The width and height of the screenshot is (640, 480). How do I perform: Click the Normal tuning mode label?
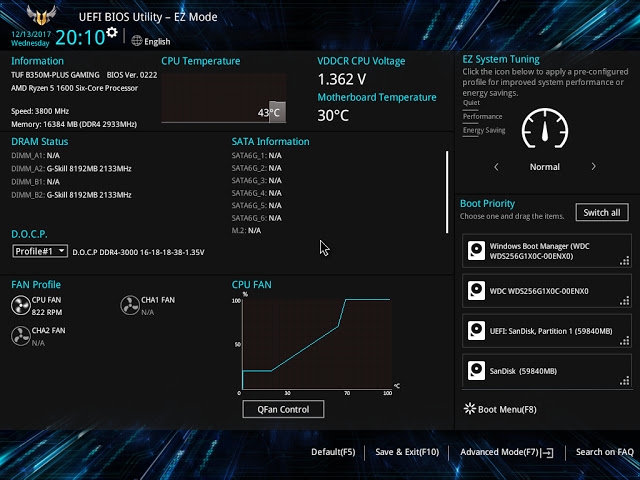point(544,167)
